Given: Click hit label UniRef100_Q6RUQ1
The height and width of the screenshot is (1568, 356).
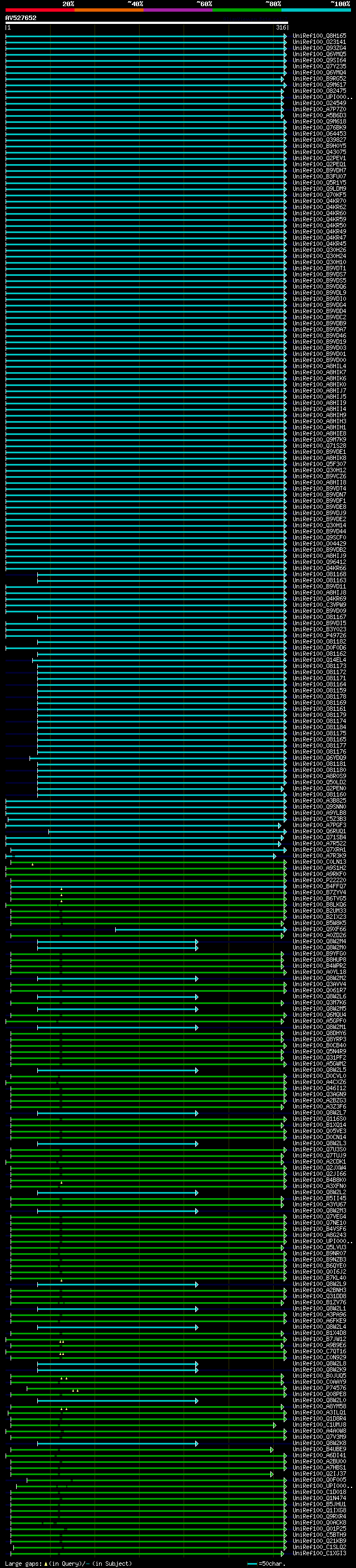Looking at the screenshot, I should pos(319,831).
